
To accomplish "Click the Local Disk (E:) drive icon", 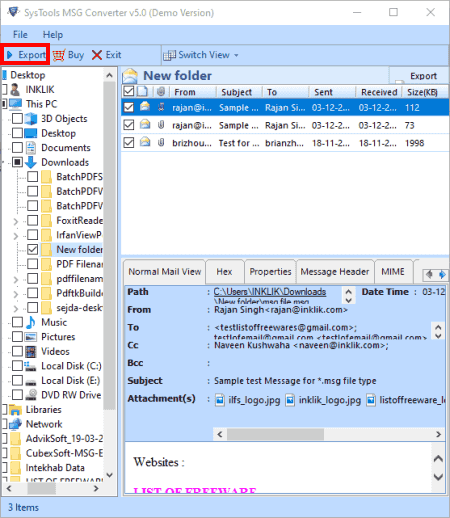I will [31, 381].
